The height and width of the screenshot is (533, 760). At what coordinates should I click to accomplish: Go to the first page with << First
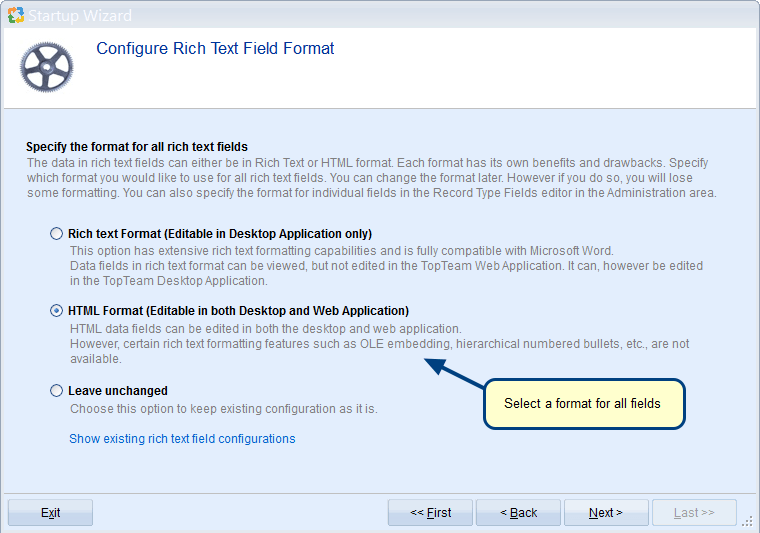430,513
